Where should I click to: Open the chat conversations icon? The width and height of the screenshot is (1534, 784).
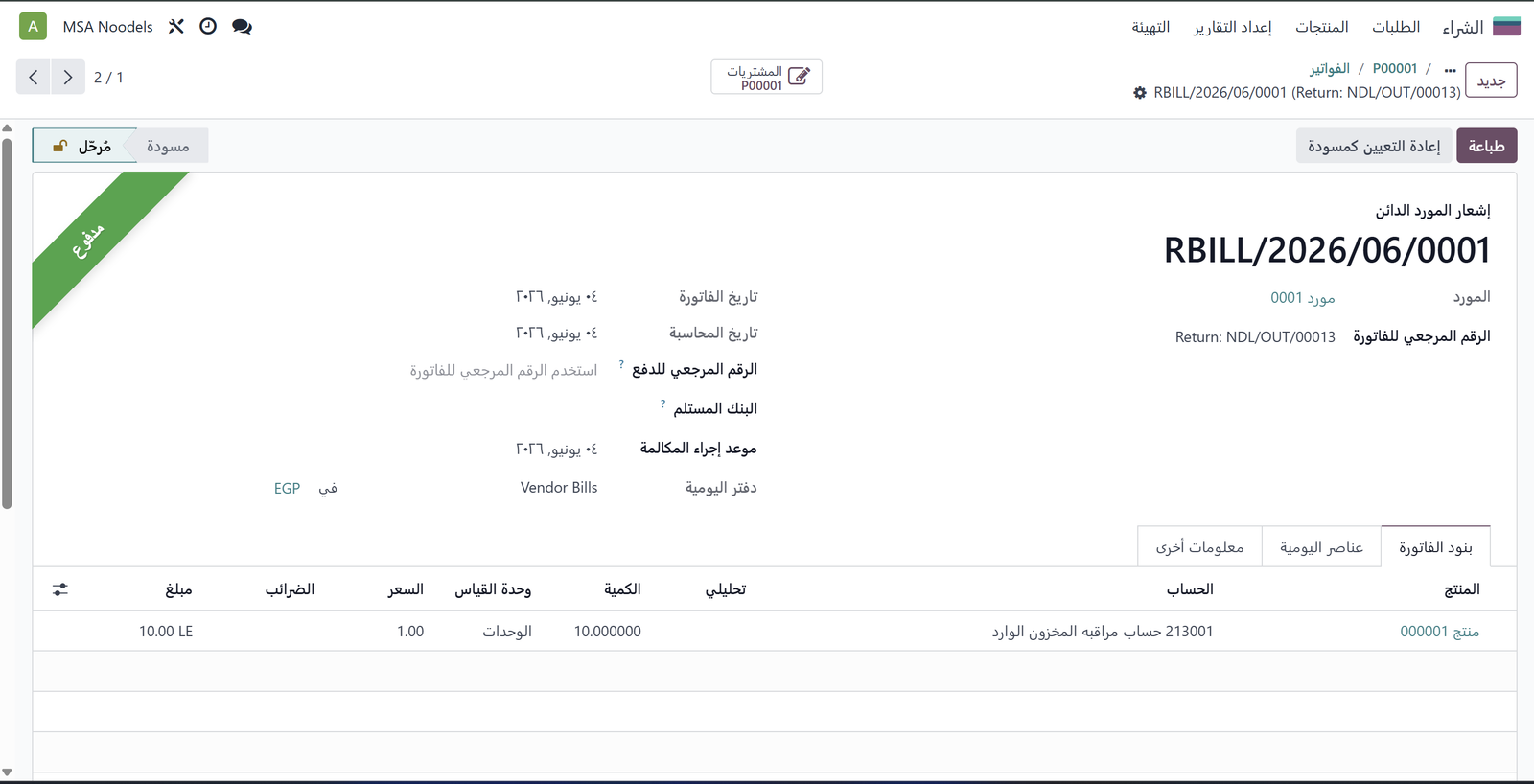[242, 27]
